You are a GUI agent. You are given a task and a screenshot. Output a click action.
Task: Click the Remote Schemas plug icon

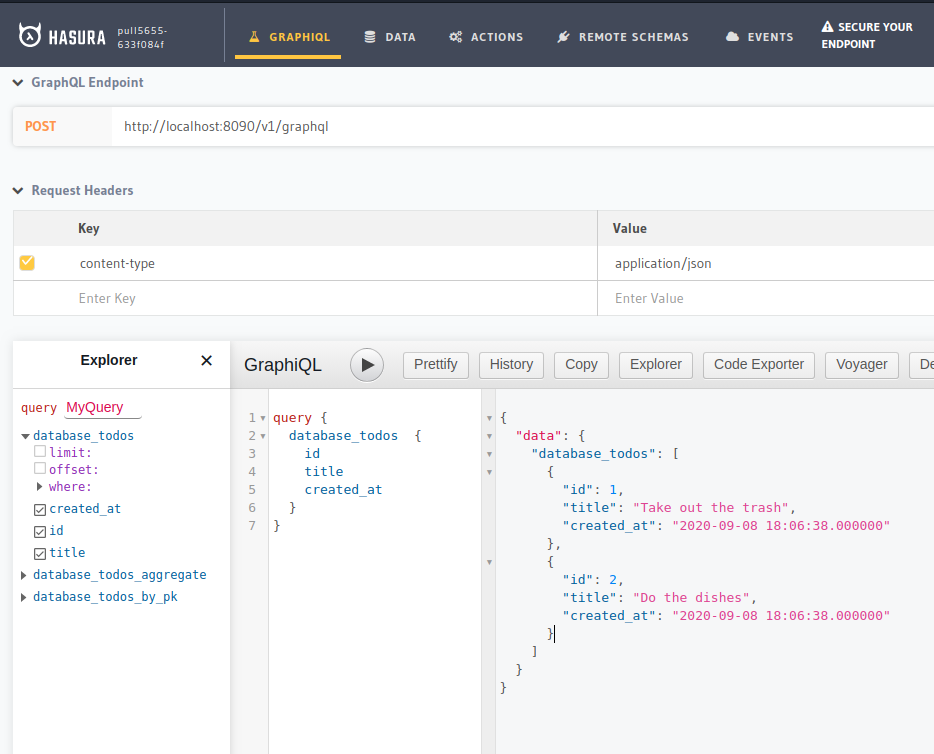coord(563,37)
